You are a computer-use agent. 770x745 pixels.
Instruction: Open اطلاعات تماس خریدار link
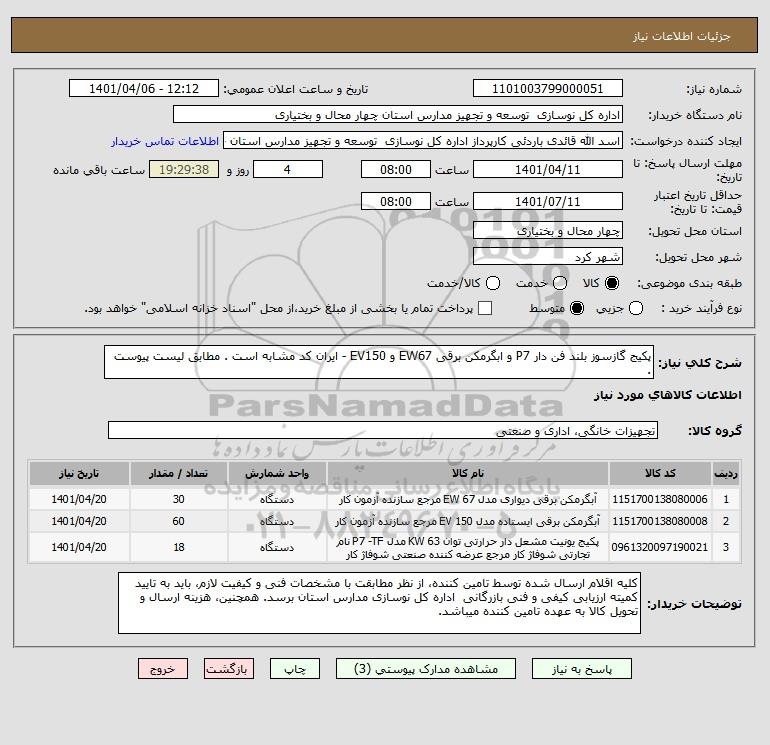(165, 141)
